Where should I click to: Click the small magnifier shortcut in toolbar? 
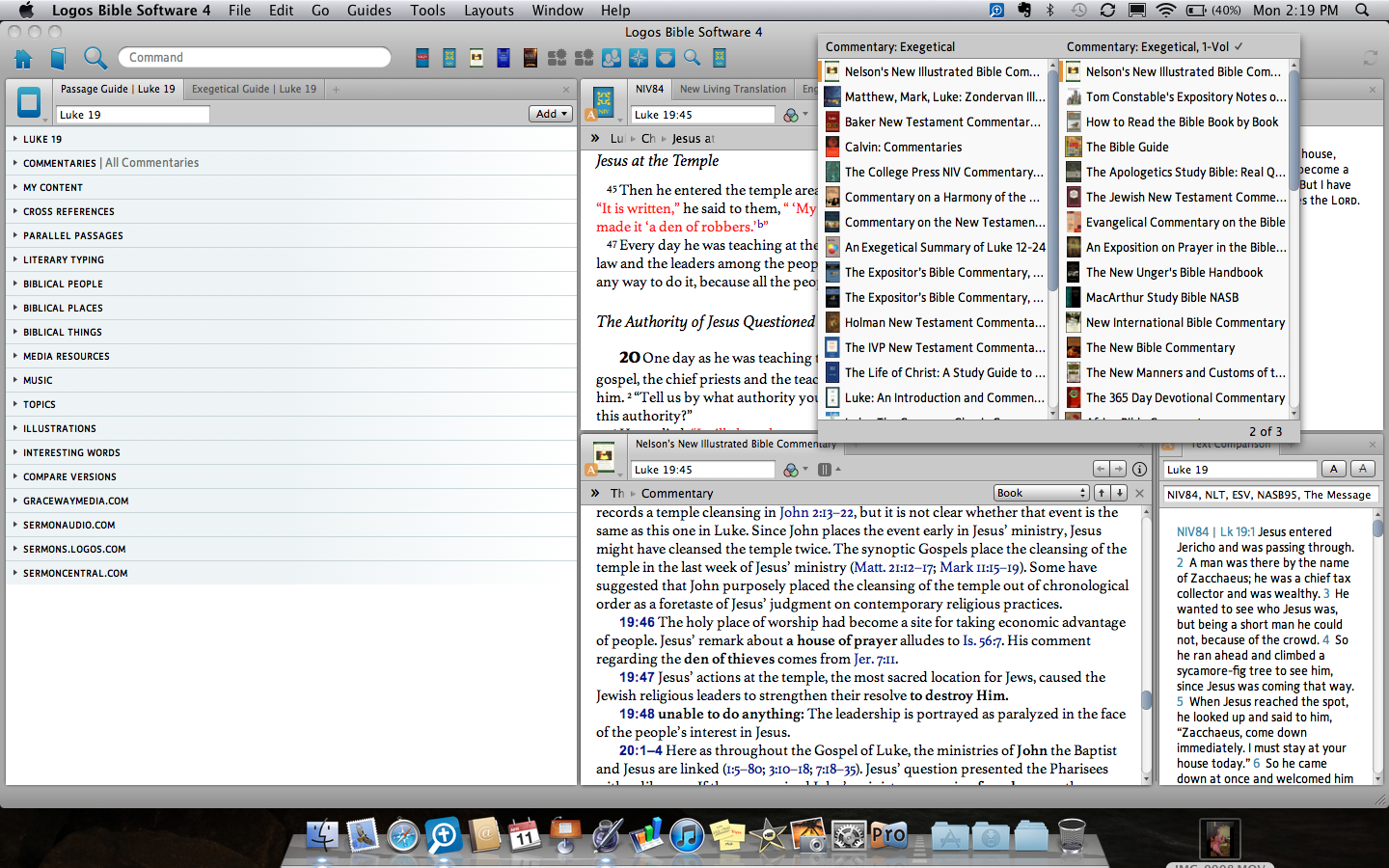pos(692,58)
